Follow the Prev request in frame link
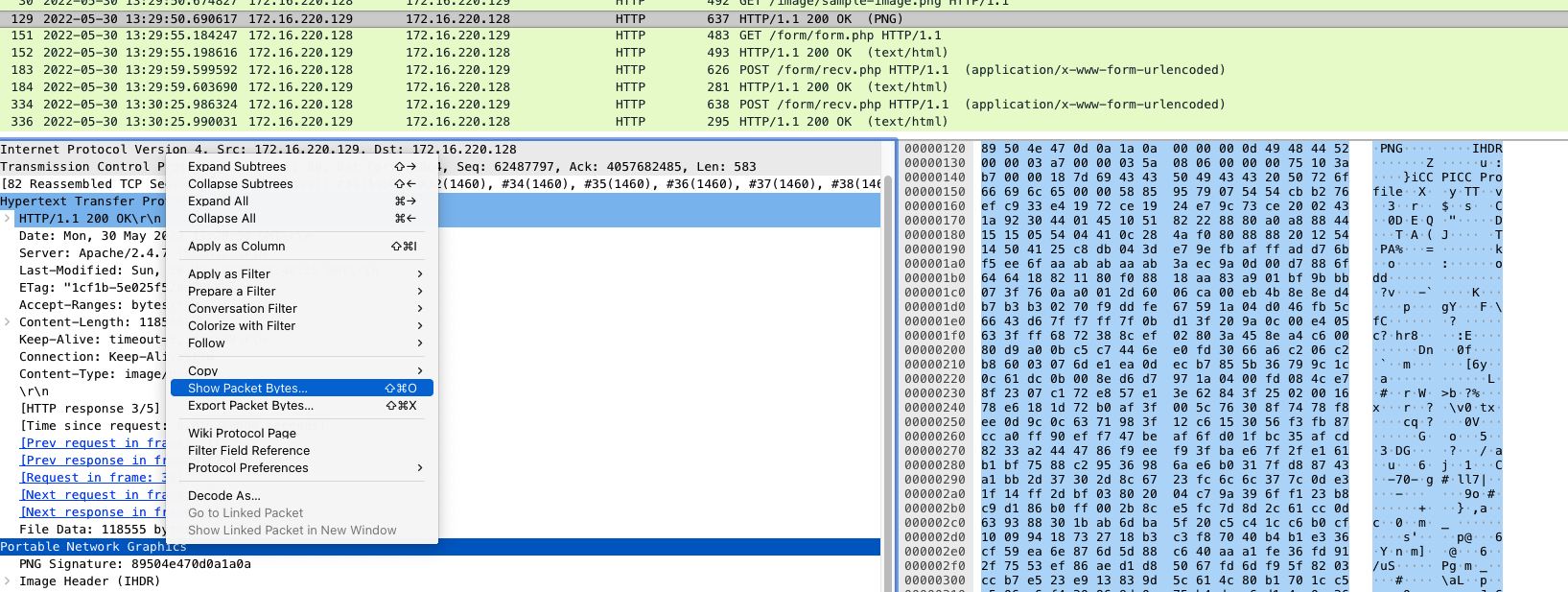 [x=92, y=443]
